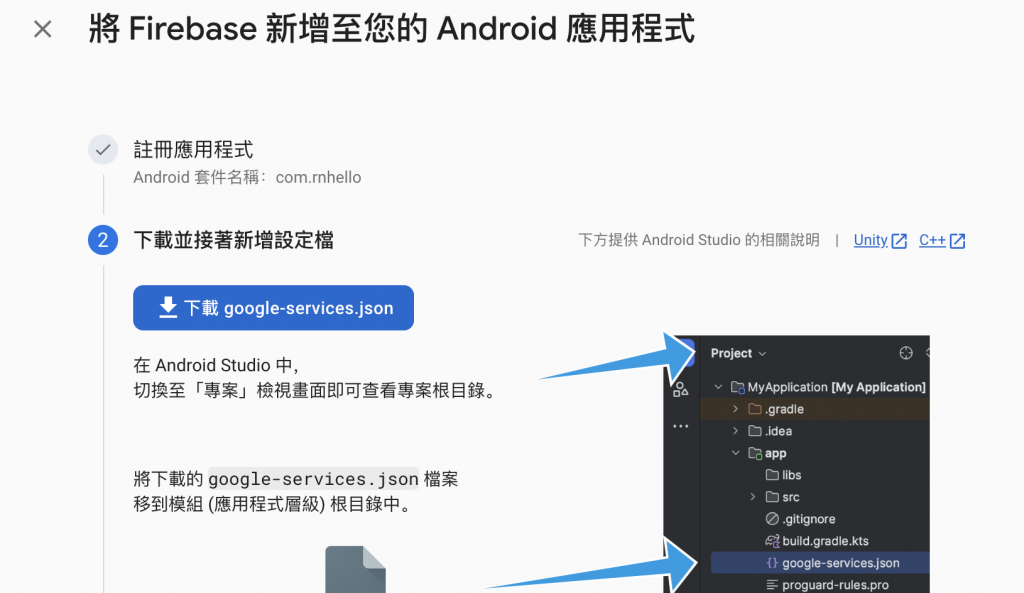Click the completed step checkmark icon
This screenshot has height=593, width=1024.
click(103, 150)
